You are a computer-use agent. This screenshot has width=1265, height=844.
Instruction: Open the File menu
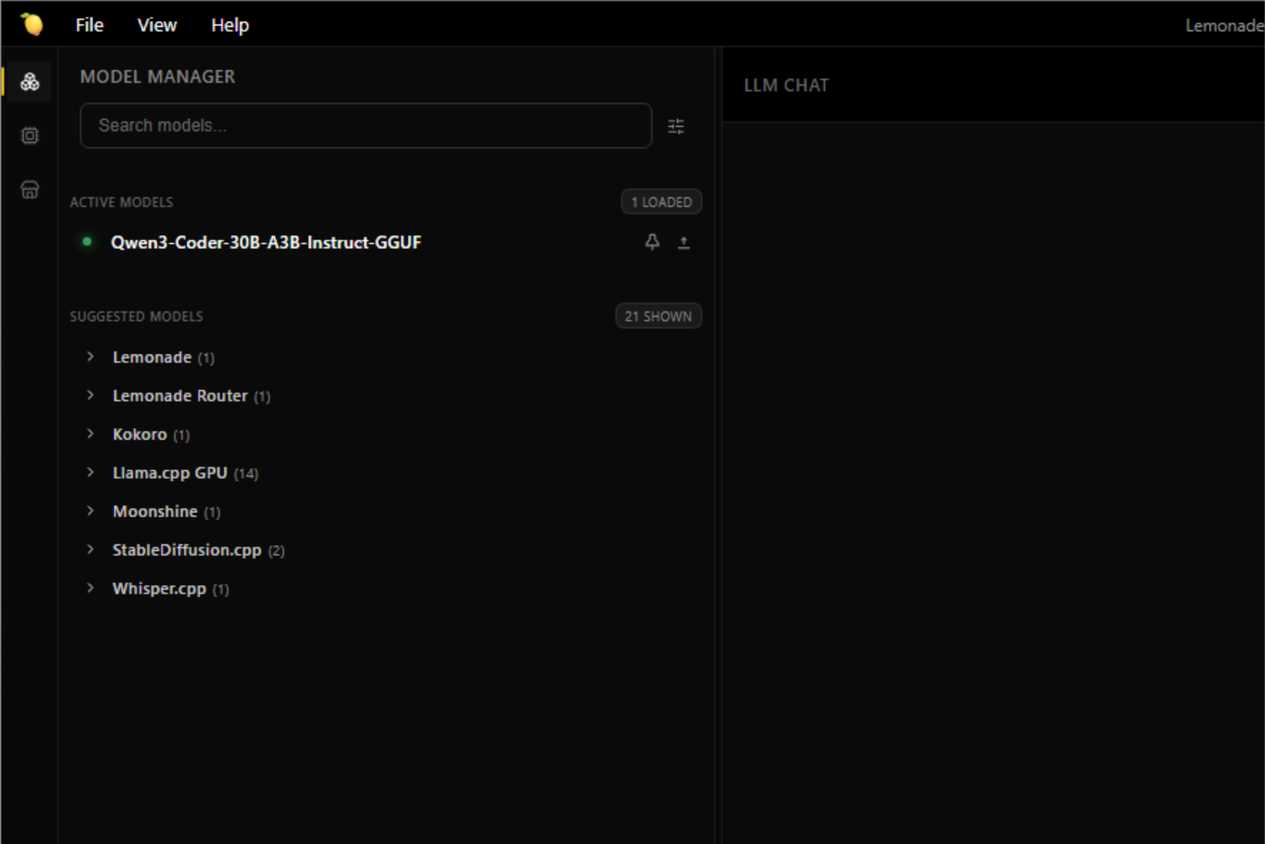[89, 25]
